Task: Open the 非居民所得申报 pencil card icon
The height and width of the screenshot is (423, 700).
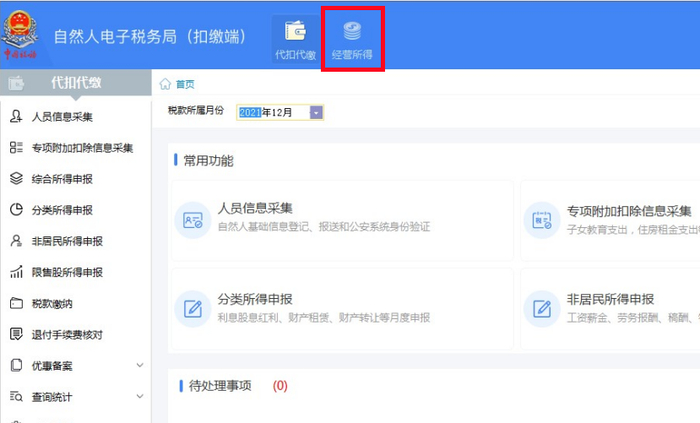Action: click(542, 309)
